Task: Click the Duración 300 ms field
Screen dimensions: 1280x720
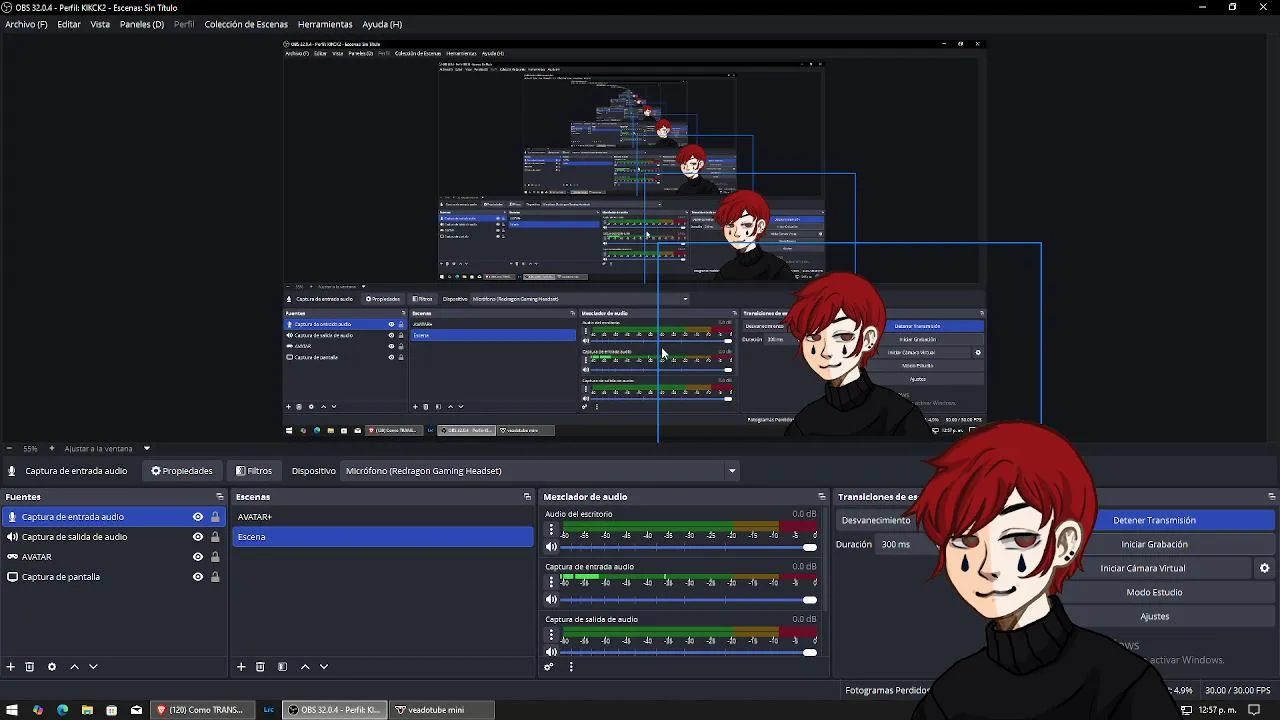Action: tap(908, 544)
